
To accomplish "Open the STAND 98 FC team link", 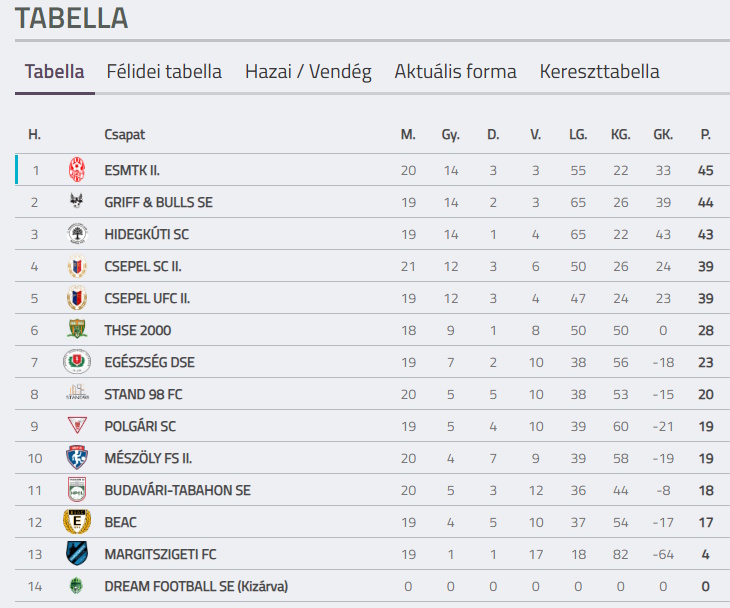I will pos(143,394).
